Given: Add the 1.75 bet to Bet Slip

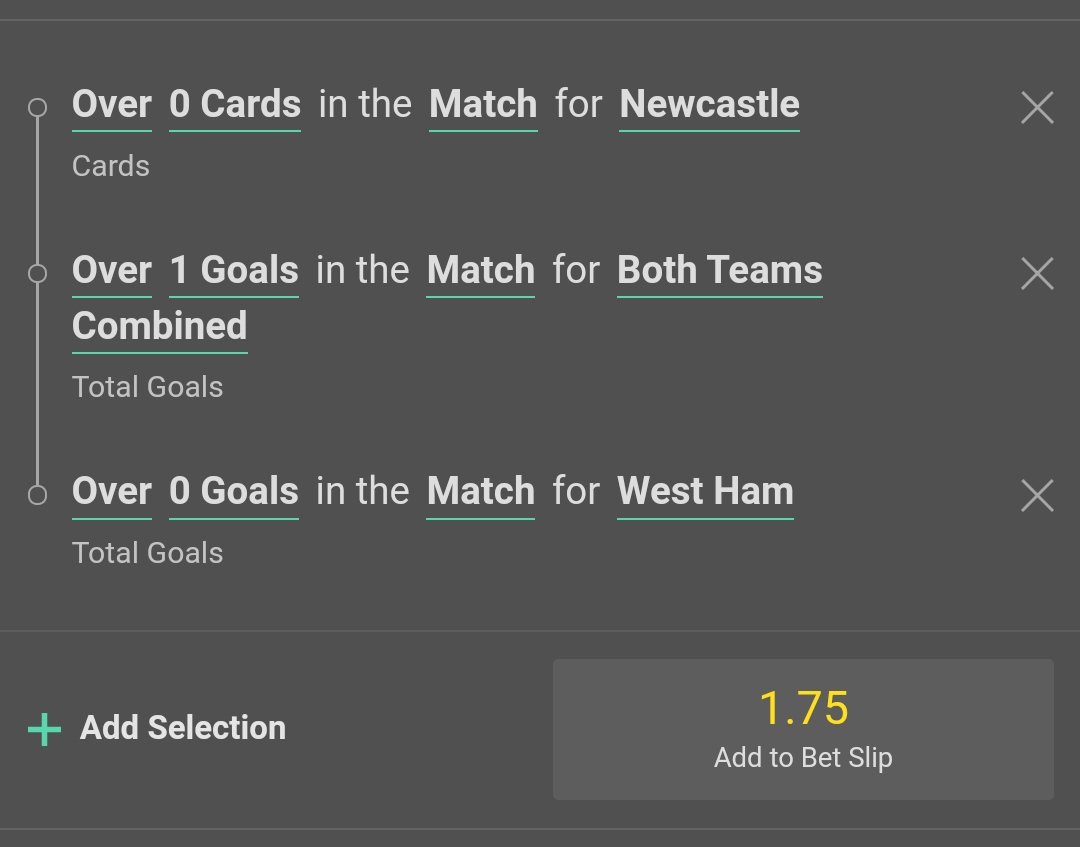Looking at the screenshot, I should pyautogui.click(x=803, y=729).
